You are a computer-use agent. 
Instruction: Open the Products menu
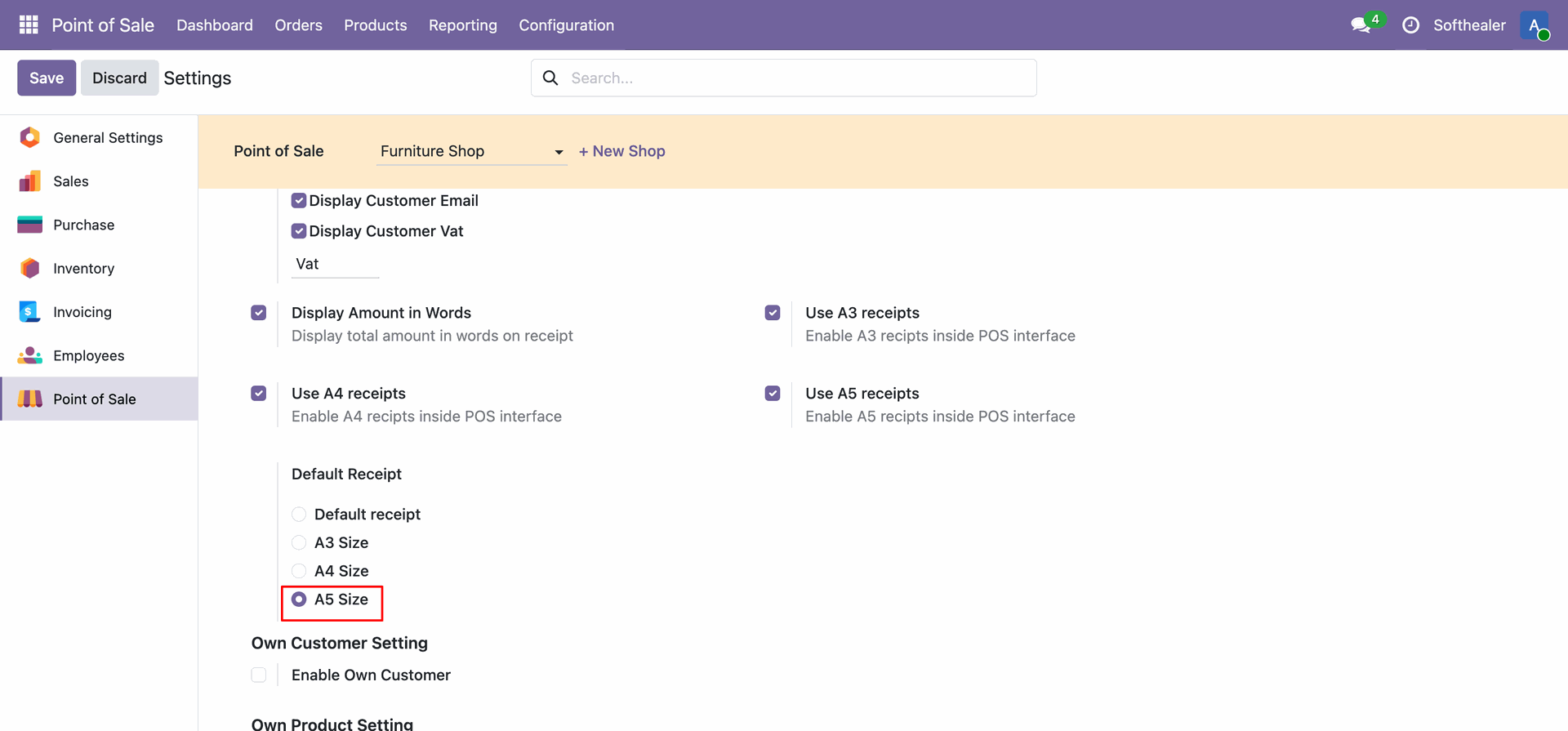[x=376, y=25]
